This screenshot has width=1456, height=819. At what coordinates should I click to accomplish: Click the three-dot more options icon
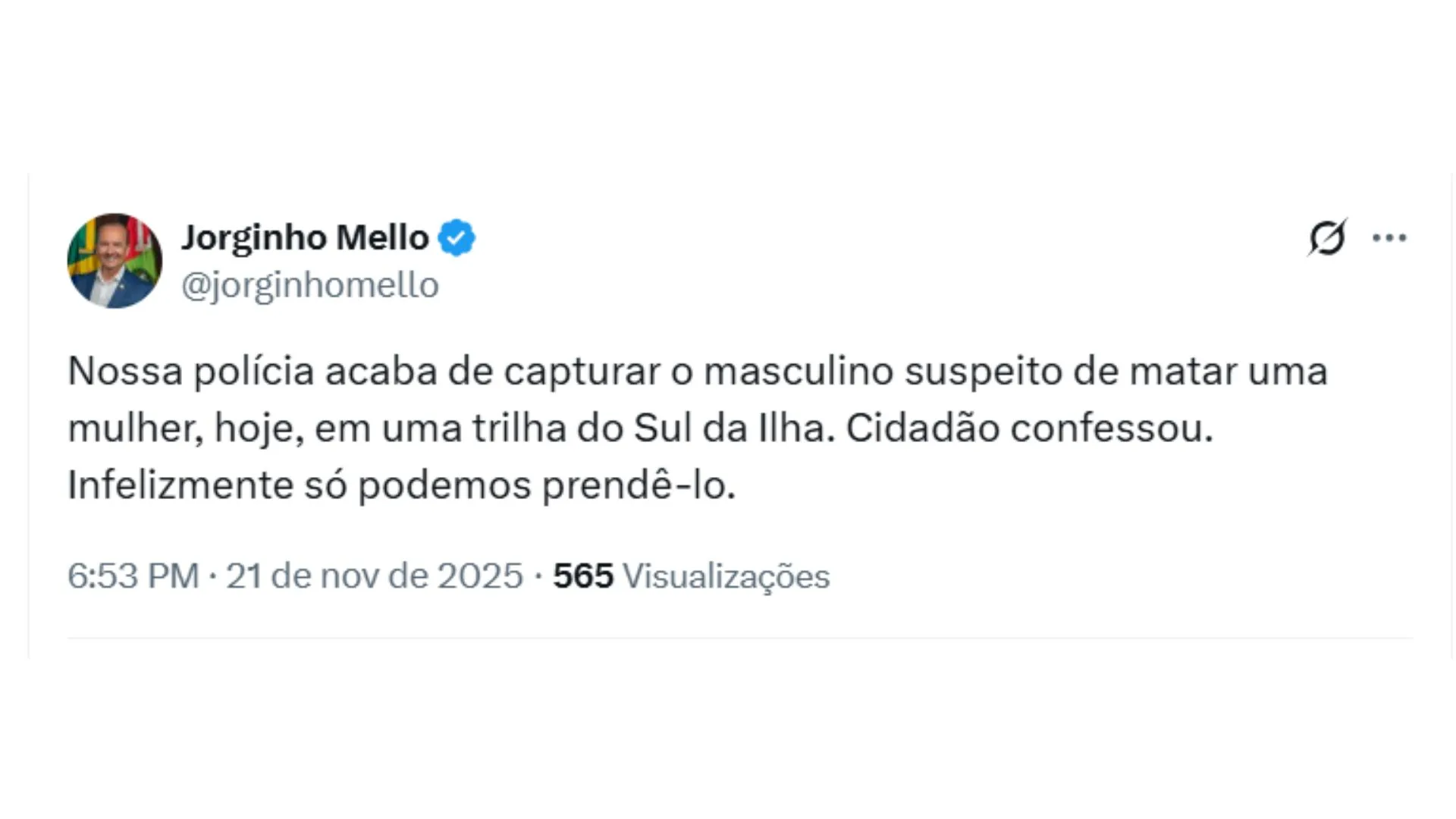tap(1389, 237)
